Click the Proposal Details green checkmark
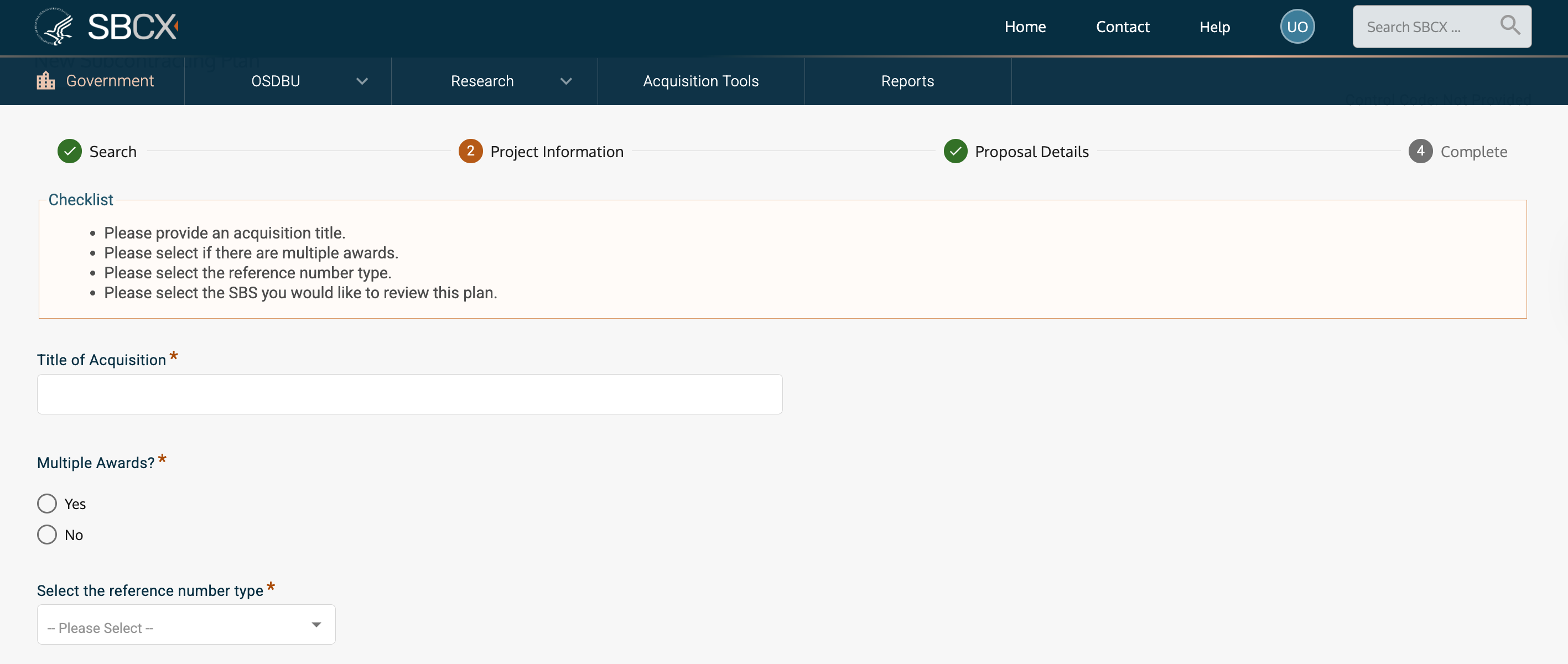This screenshot has width=1568, height=664. point(955,152)
